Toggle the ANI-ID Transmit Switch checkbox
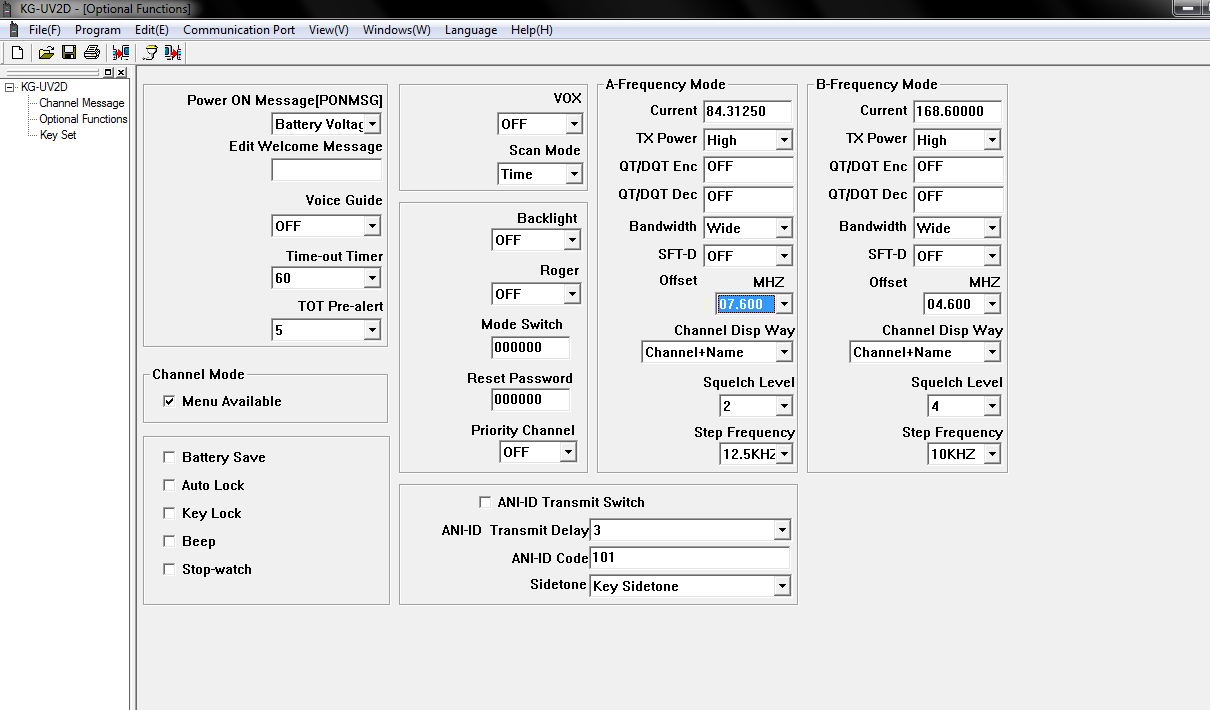Viewport: 1210px width, 710px height. click(485, 502)
